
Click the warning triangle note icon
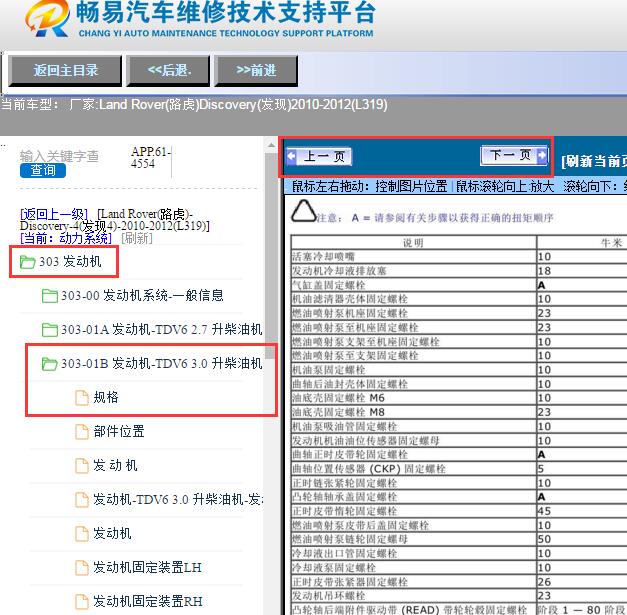click(x=304, y=211)
